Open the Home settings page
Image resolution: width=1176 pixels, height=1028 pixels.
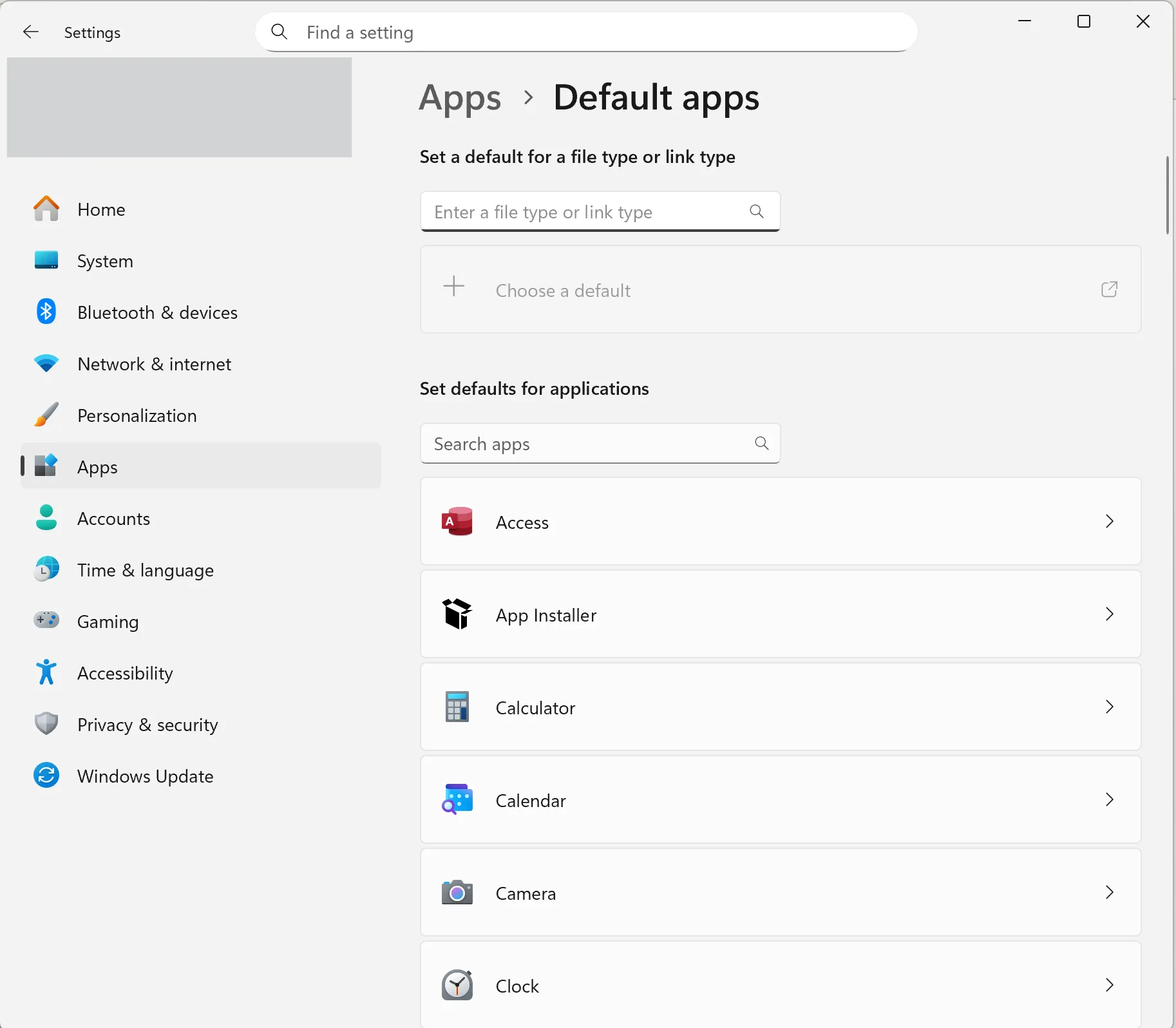[x=201, y=209]
